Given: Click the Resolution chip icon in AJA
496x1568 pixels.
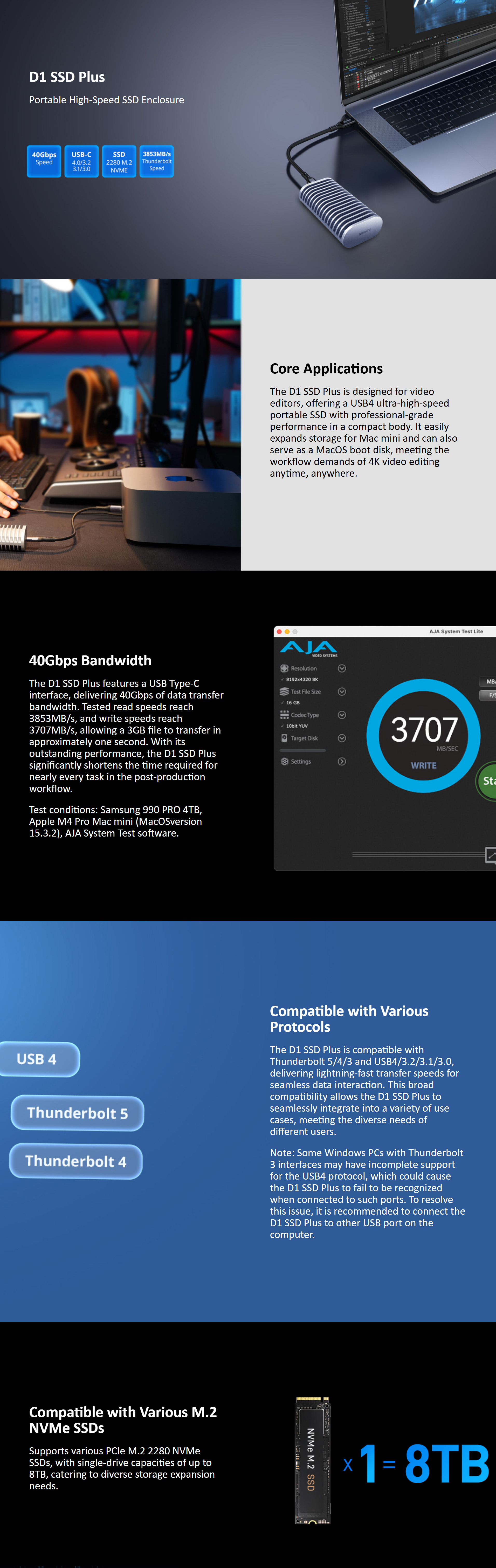Looking at the screenshot, I should point(284,668).
